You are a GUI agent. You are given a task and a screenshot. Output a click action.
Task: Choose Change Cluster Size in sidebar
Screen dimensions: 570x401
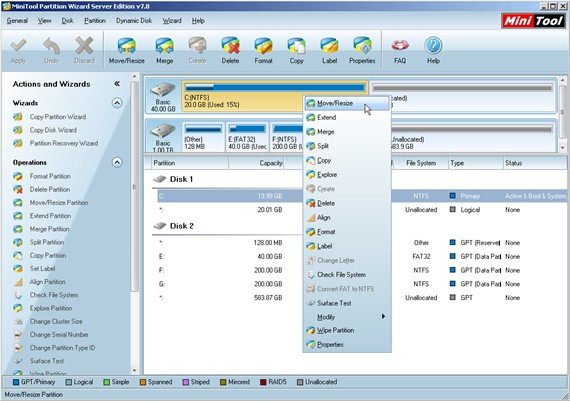click(56, 321)
